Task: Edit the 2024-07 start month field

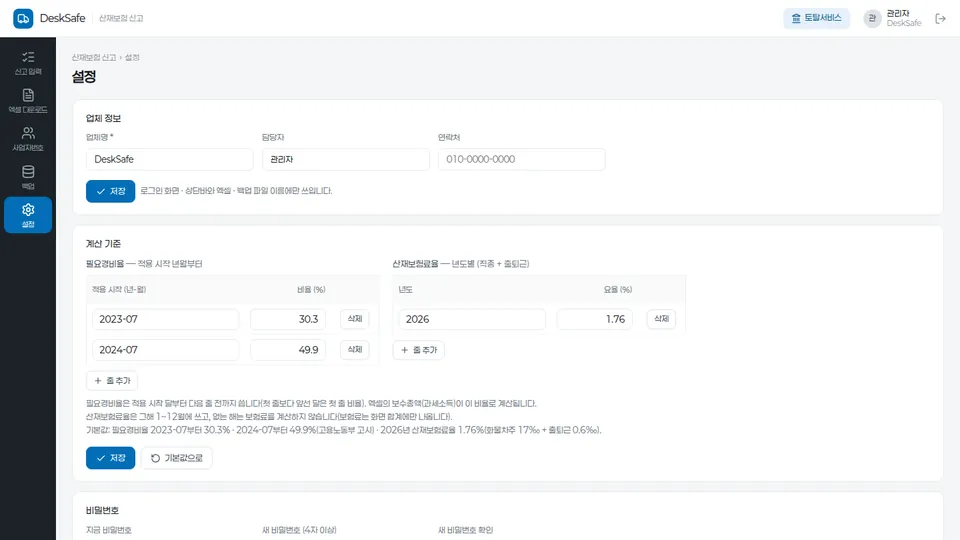Action: (165, 350)
